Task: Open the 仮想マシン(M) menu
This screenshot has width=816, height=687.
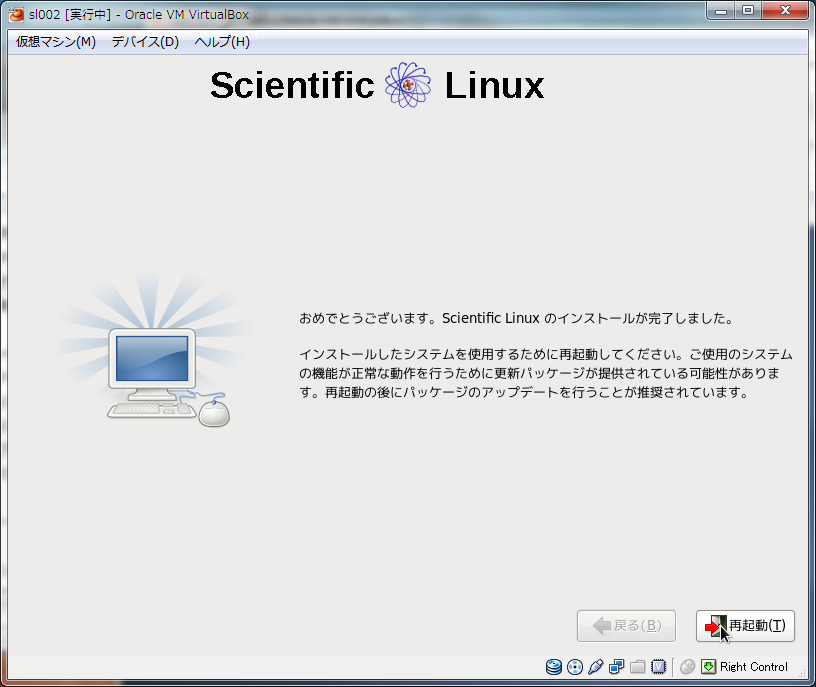Action: click(x=56, y=42)
